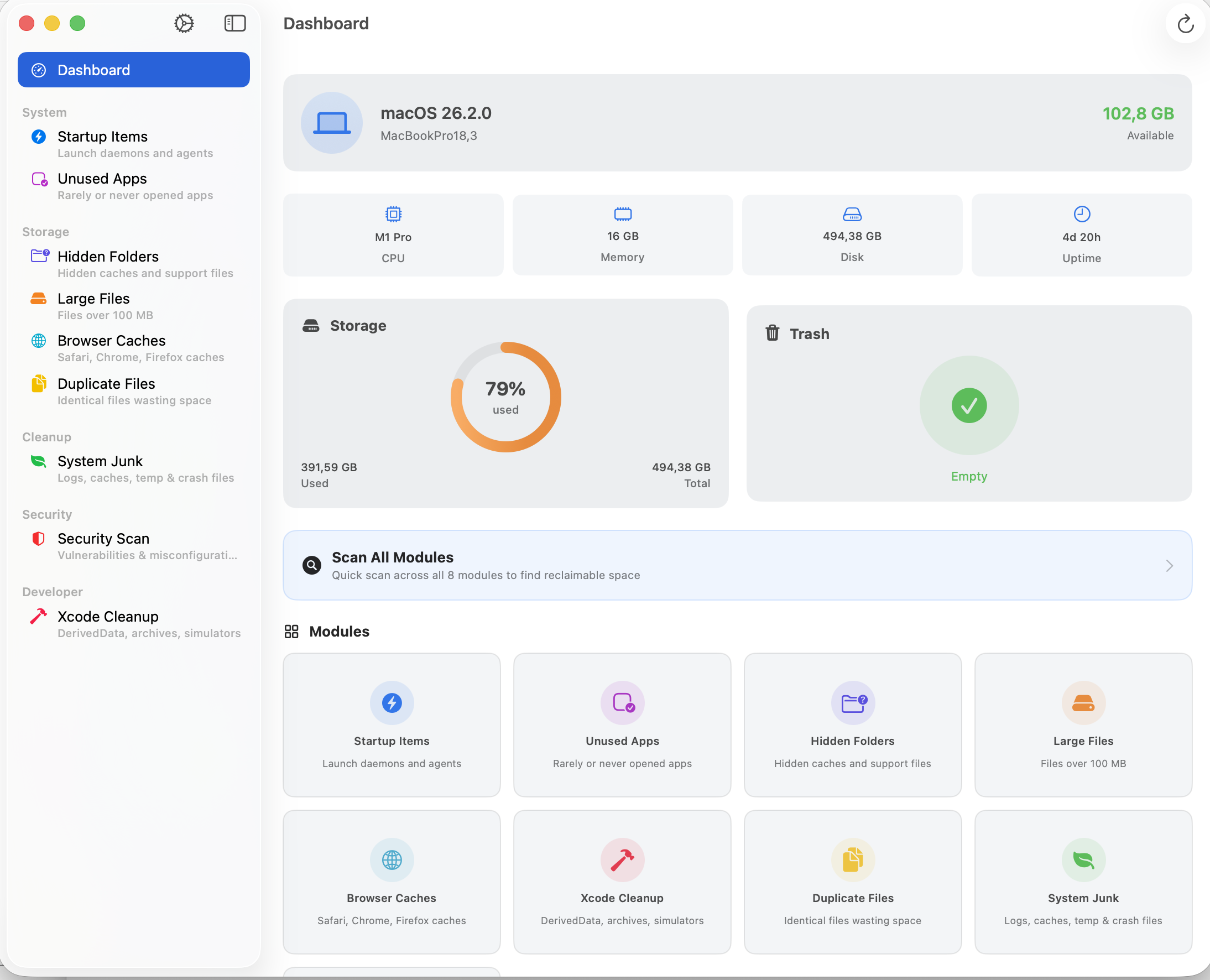1210x980 pixels.
Task: Open Browser Caches in the sidebar
Action: click(x=134, y=348)
